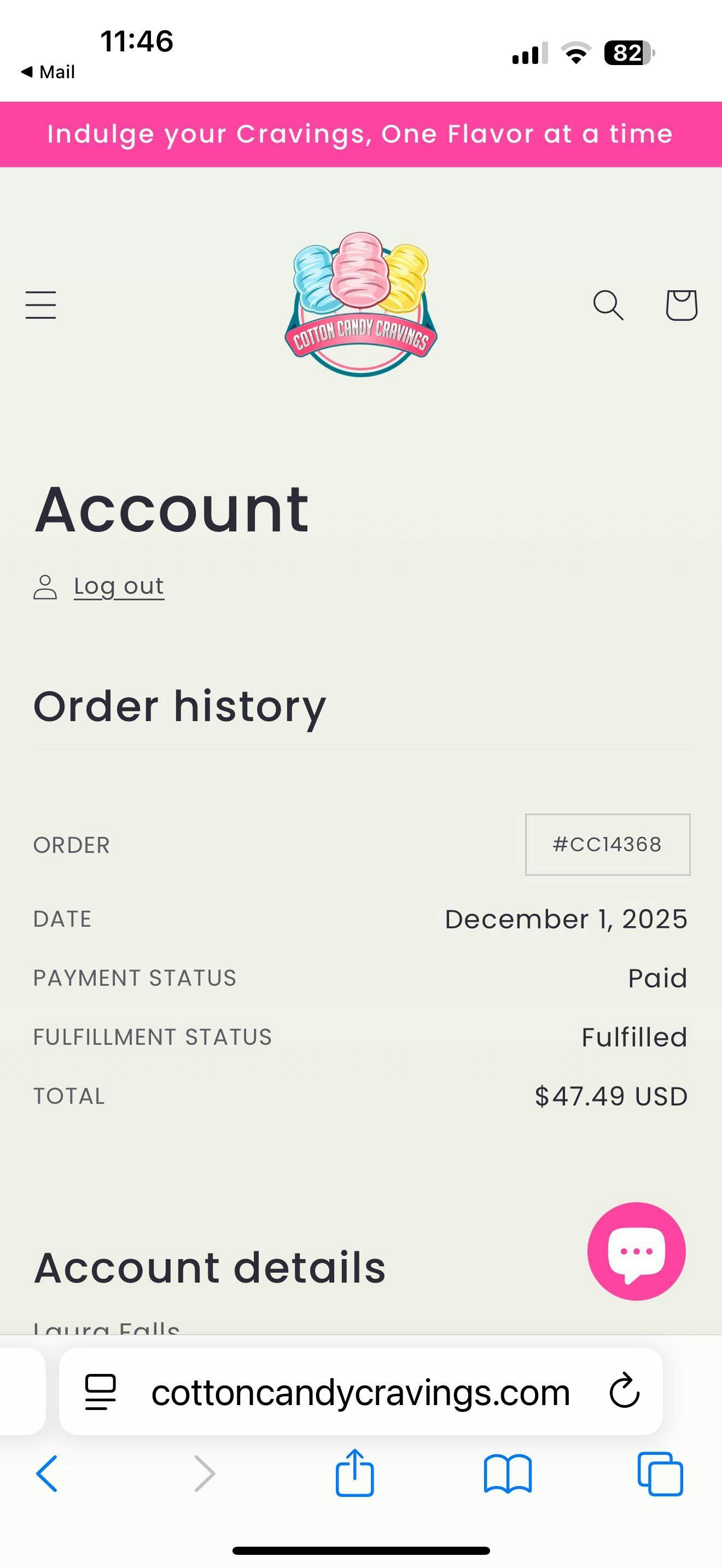Open Safari bookmarks book icon
Image resolution: width=722 pixels, height=1568 pixels.
[x=507, y=1473]
